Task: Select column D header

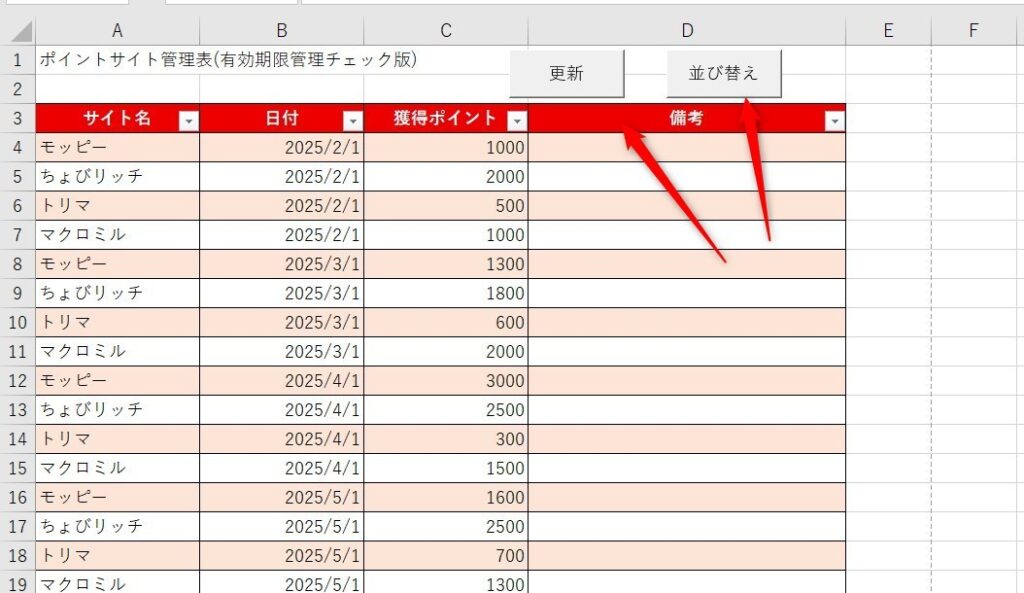Action: [687, 31]
